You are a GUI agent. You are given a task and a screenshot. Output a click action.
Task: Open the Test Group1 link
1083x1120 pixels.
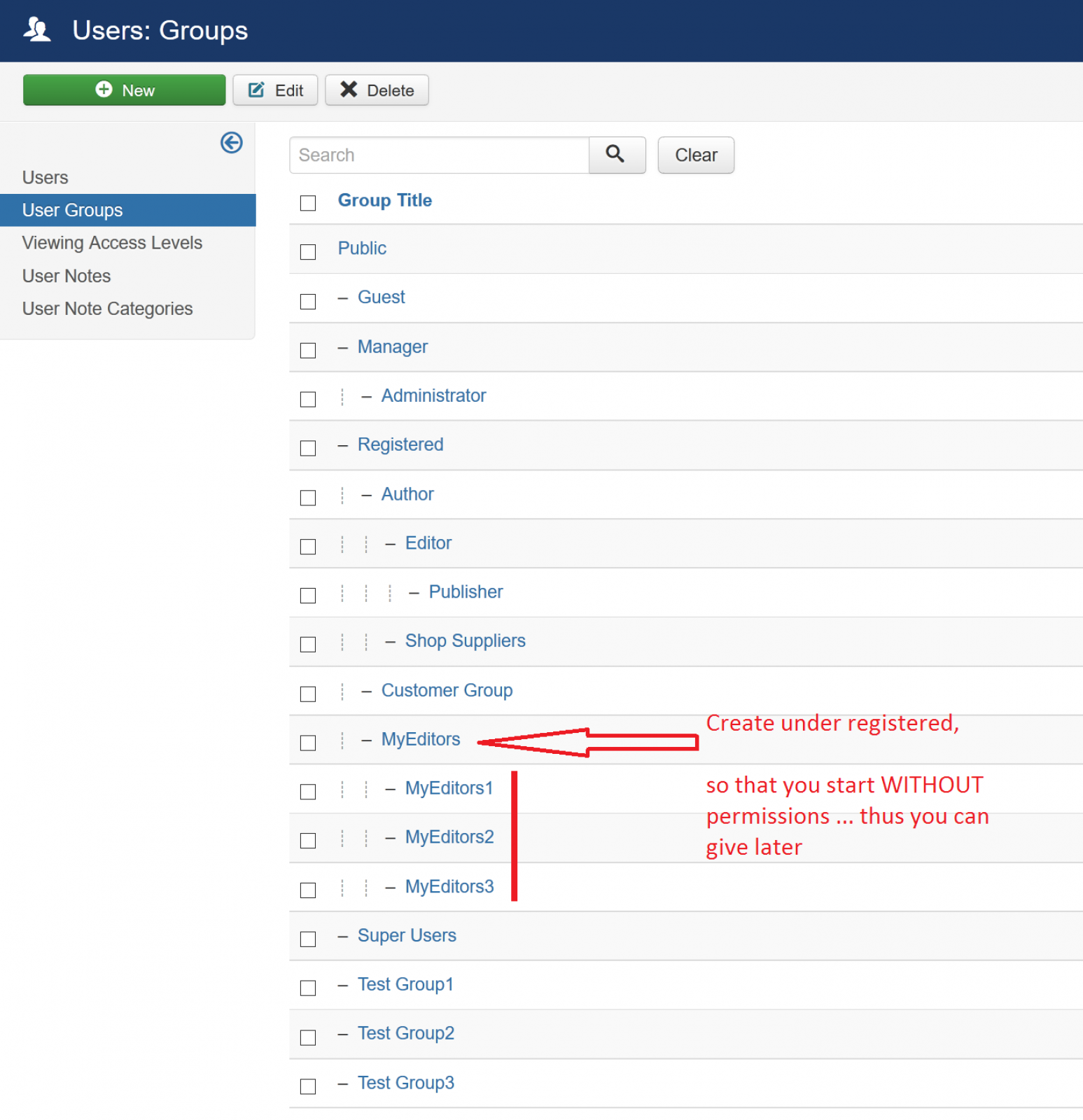[x=406, y=985]
